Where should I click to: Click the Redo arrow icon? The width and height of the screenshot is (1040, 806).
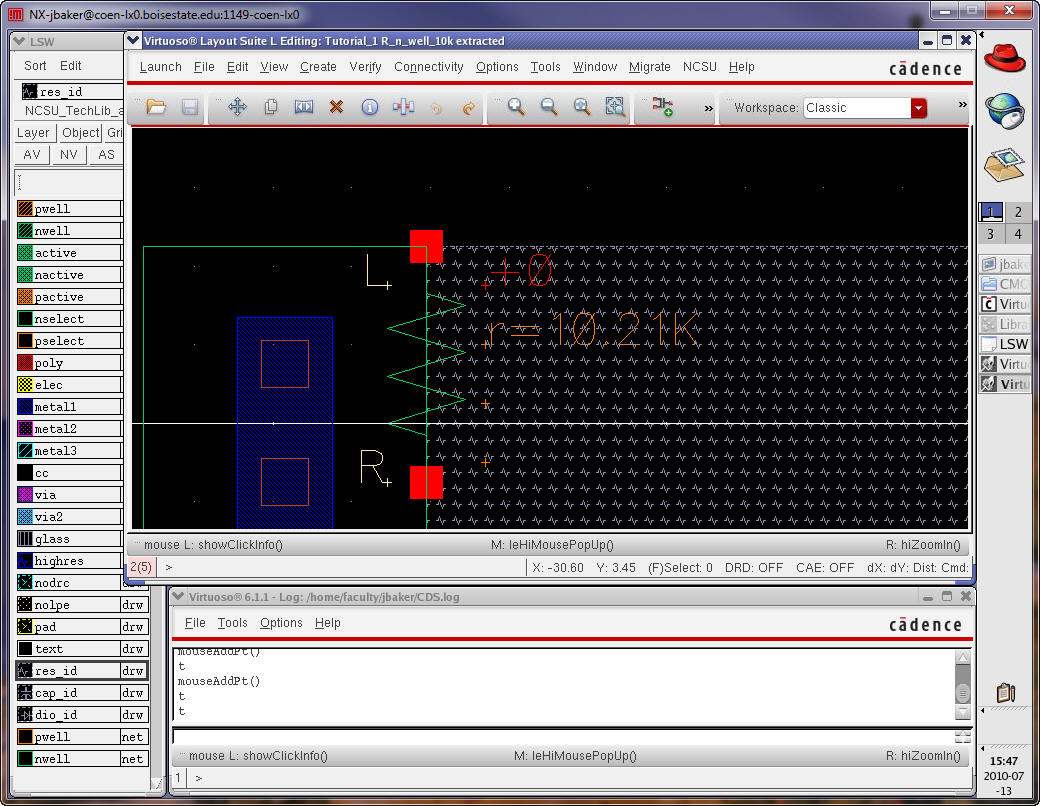468,107
